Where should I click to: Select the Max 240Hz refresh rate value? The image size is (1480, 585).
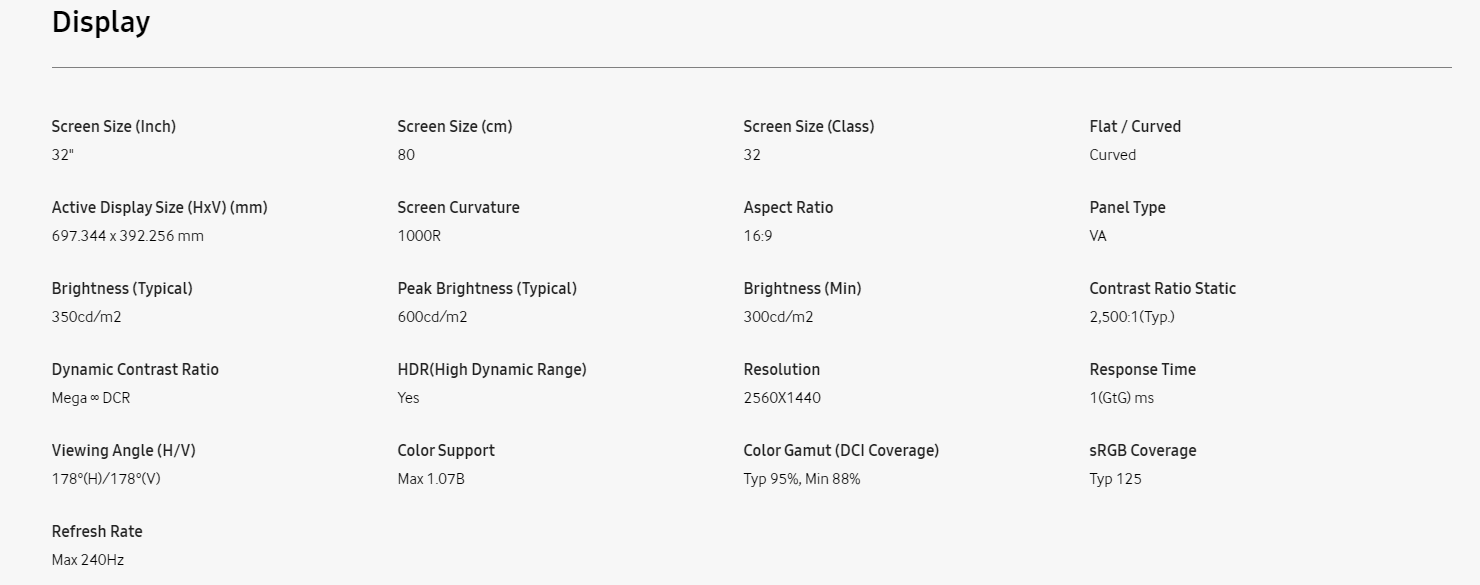(x=88, y=560)
